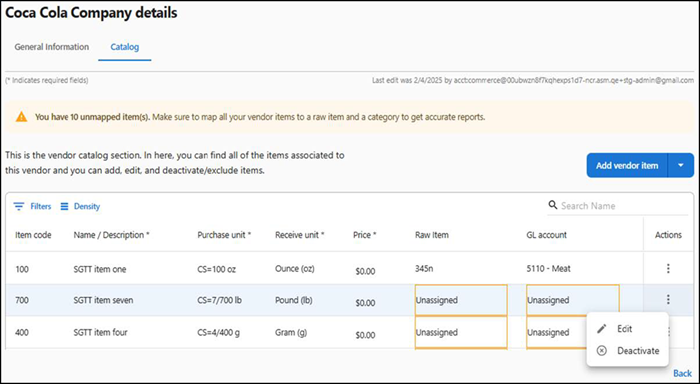
Task: Open actions menu for SGTT item one
Action: pyautogui.click(x=668, y=268)
